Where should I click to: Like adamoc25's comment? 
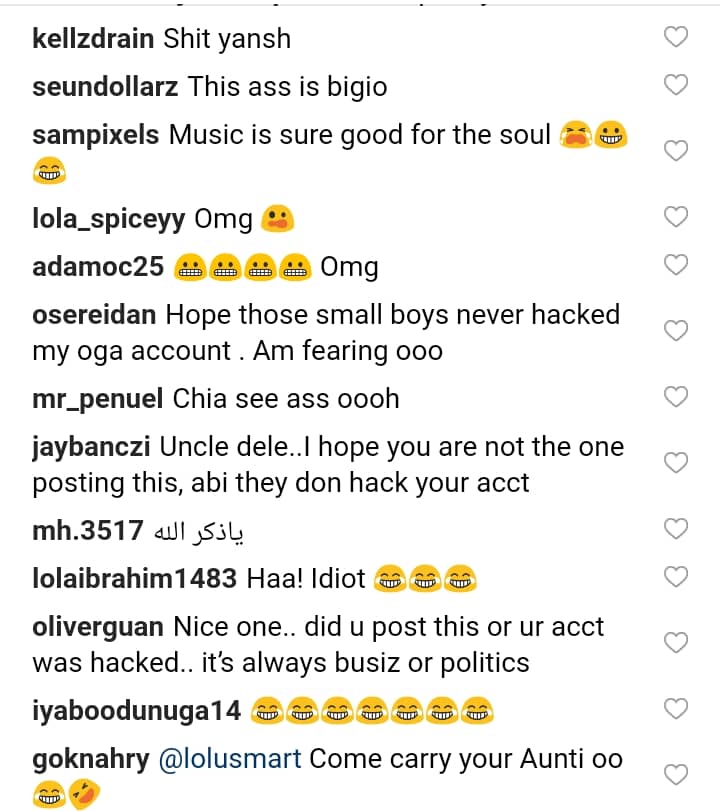[677, 265]
